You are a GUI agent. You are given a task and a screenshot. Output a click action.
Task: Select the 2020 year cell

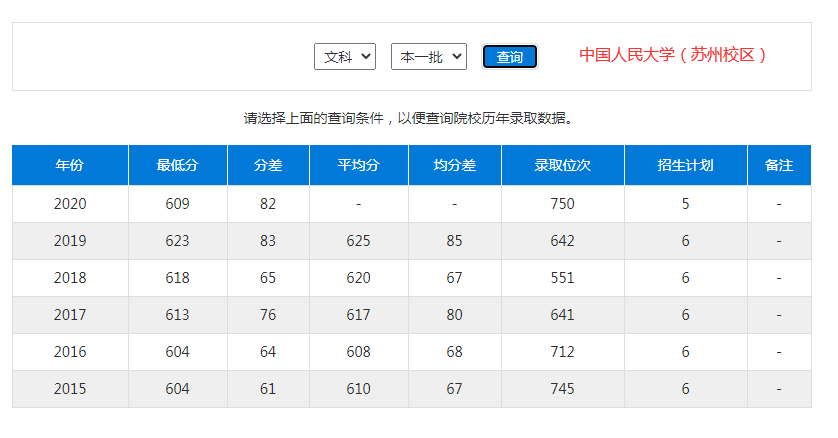pyautogui.click(x=70, y=204)
